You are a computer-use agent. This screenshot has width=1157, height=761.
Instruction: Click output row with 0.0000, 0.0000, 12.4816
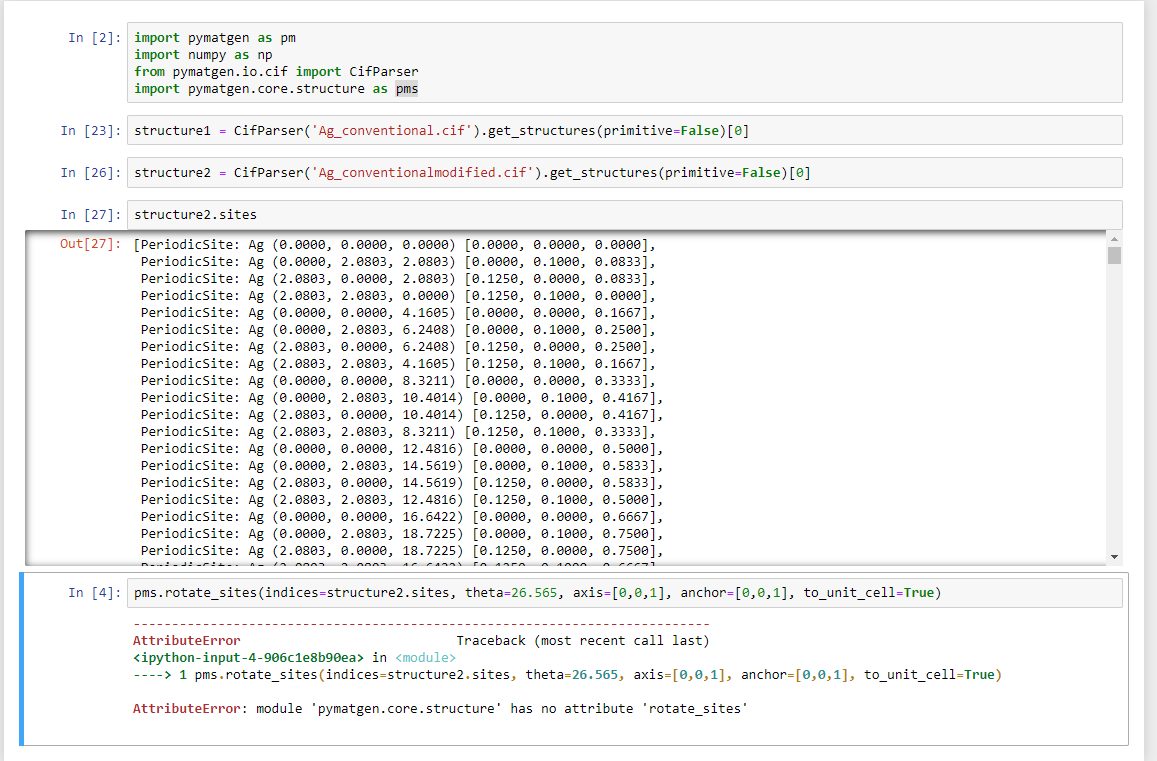tap(401, 449)
